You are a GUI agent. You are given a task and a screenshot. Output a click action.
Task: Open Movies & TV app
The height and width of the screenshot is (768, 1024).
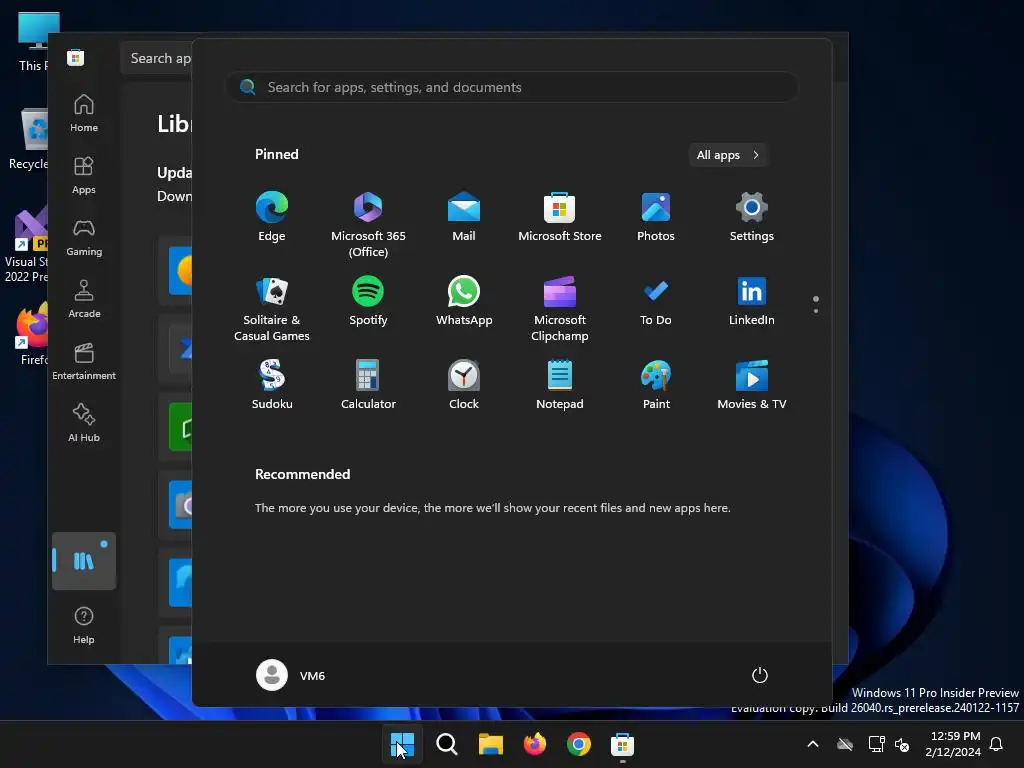pos(752,385)
